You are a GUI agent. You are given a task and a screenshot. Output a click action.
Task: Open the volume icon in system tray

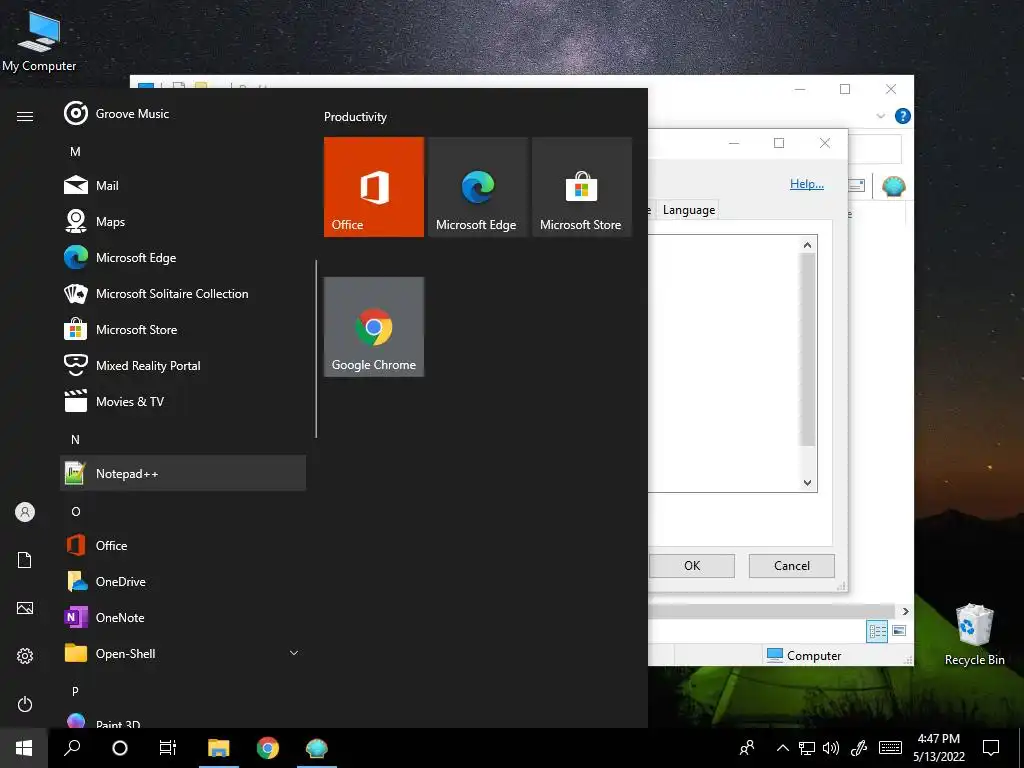[x=831, y=748]
